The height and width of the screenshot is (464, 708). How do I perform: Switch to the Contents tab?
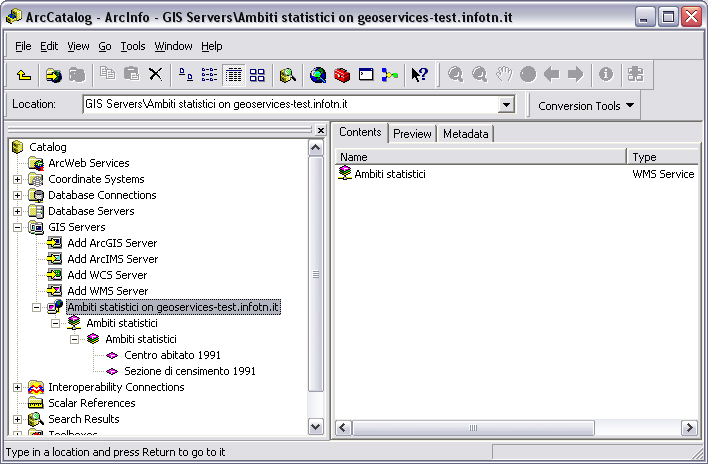[360, 132]
